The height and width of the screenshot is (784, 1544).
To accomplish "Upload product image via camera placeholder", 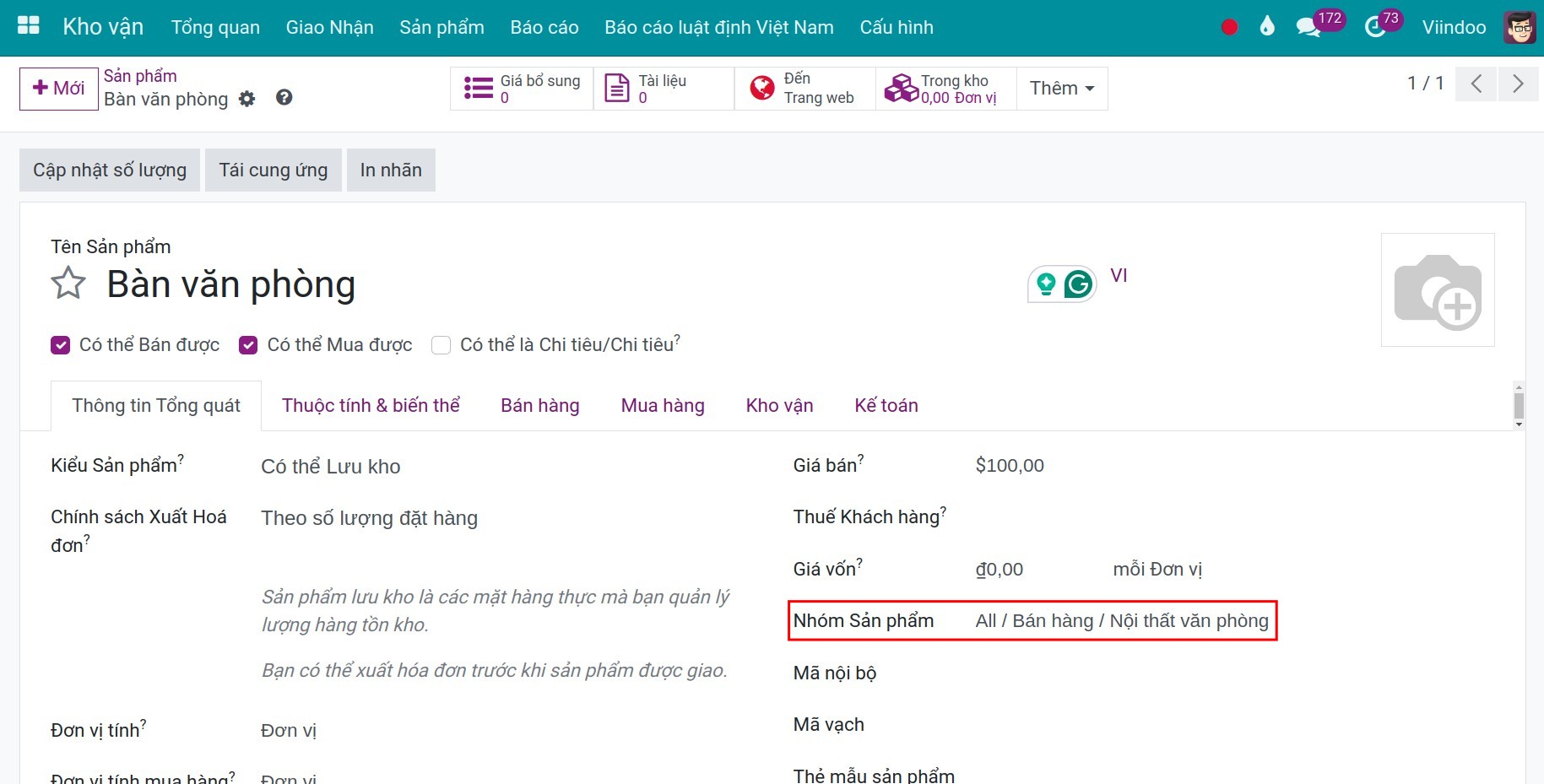I will coord(1438,290).
